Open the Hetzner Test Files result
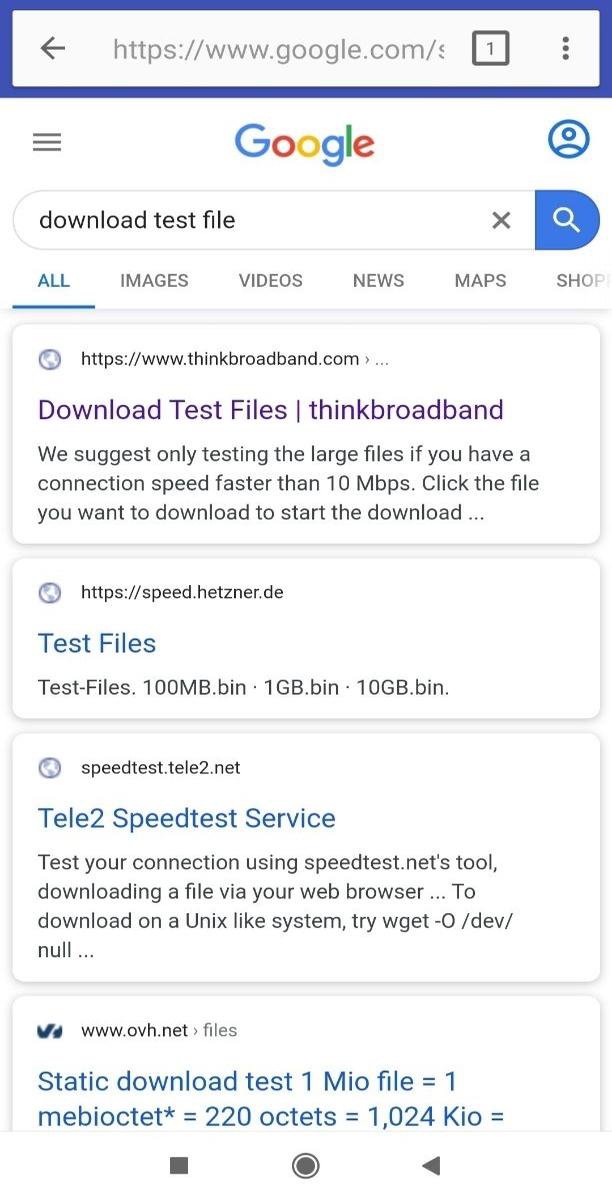This screenshot has height=1200, width=612. pos(97,643)
